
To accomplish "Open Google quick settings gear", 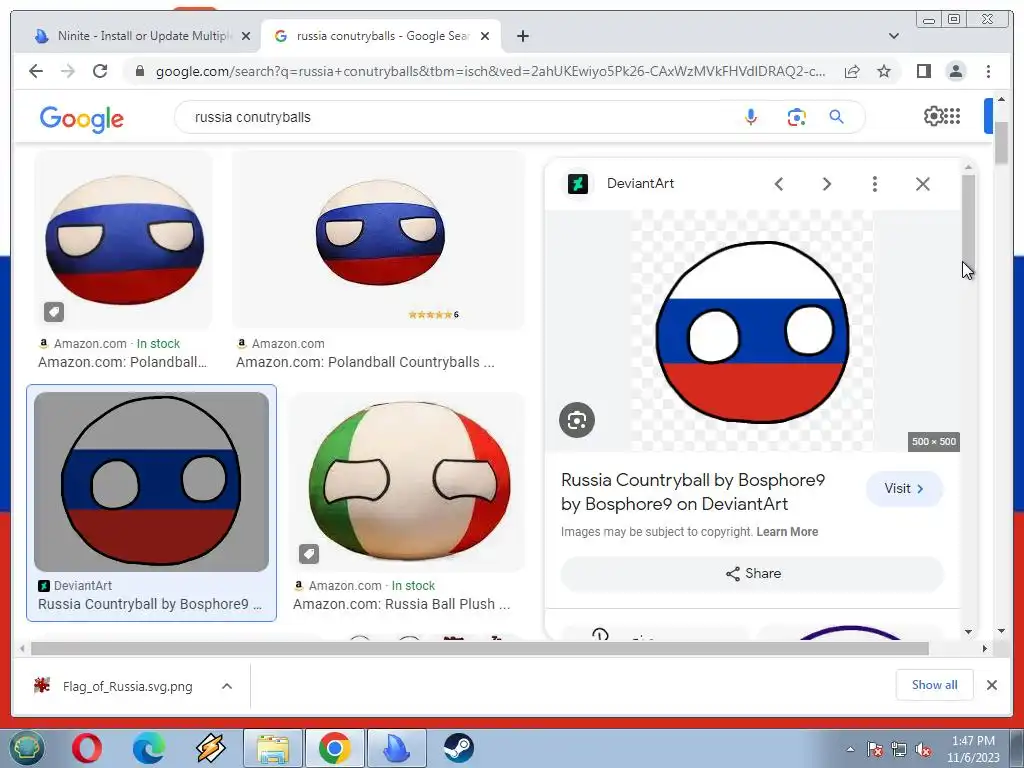I will tap(933, 116).
